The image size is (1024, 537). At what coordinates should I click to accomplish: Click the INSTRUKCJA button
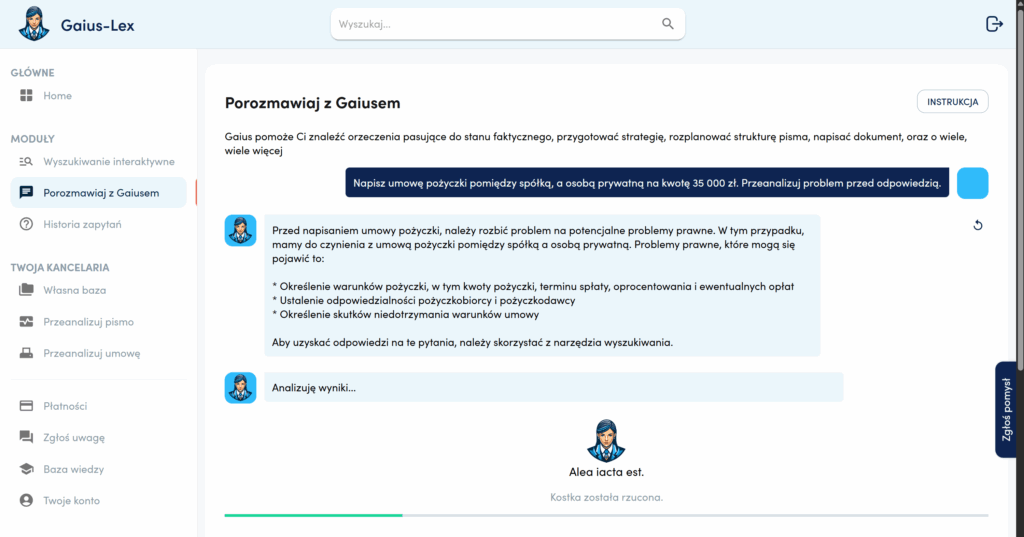coord(952,101)
